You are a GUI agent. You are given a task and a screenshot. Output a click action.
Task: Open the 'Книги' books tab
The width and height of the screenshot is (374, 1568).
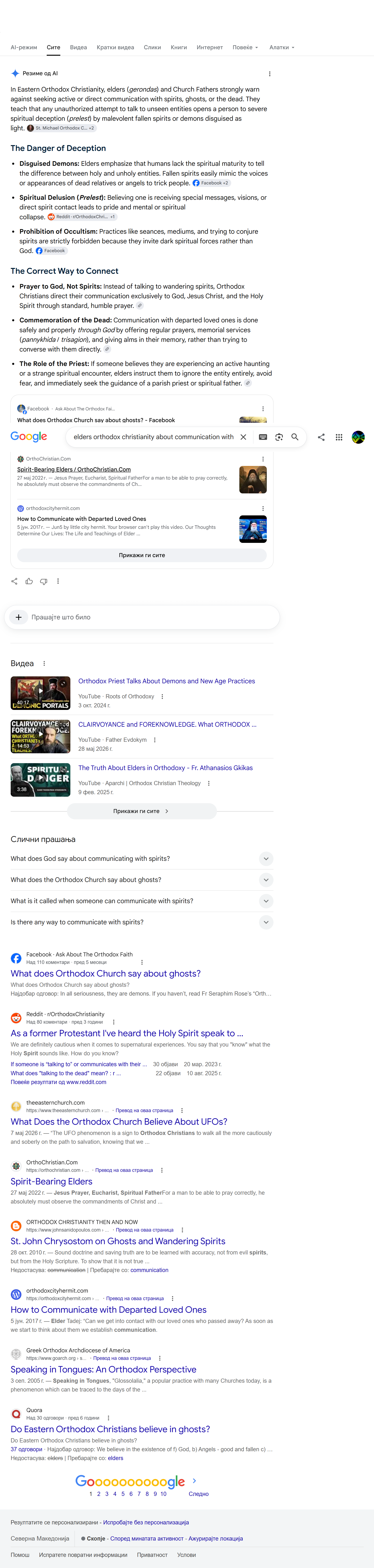click(x=179, y=48)
